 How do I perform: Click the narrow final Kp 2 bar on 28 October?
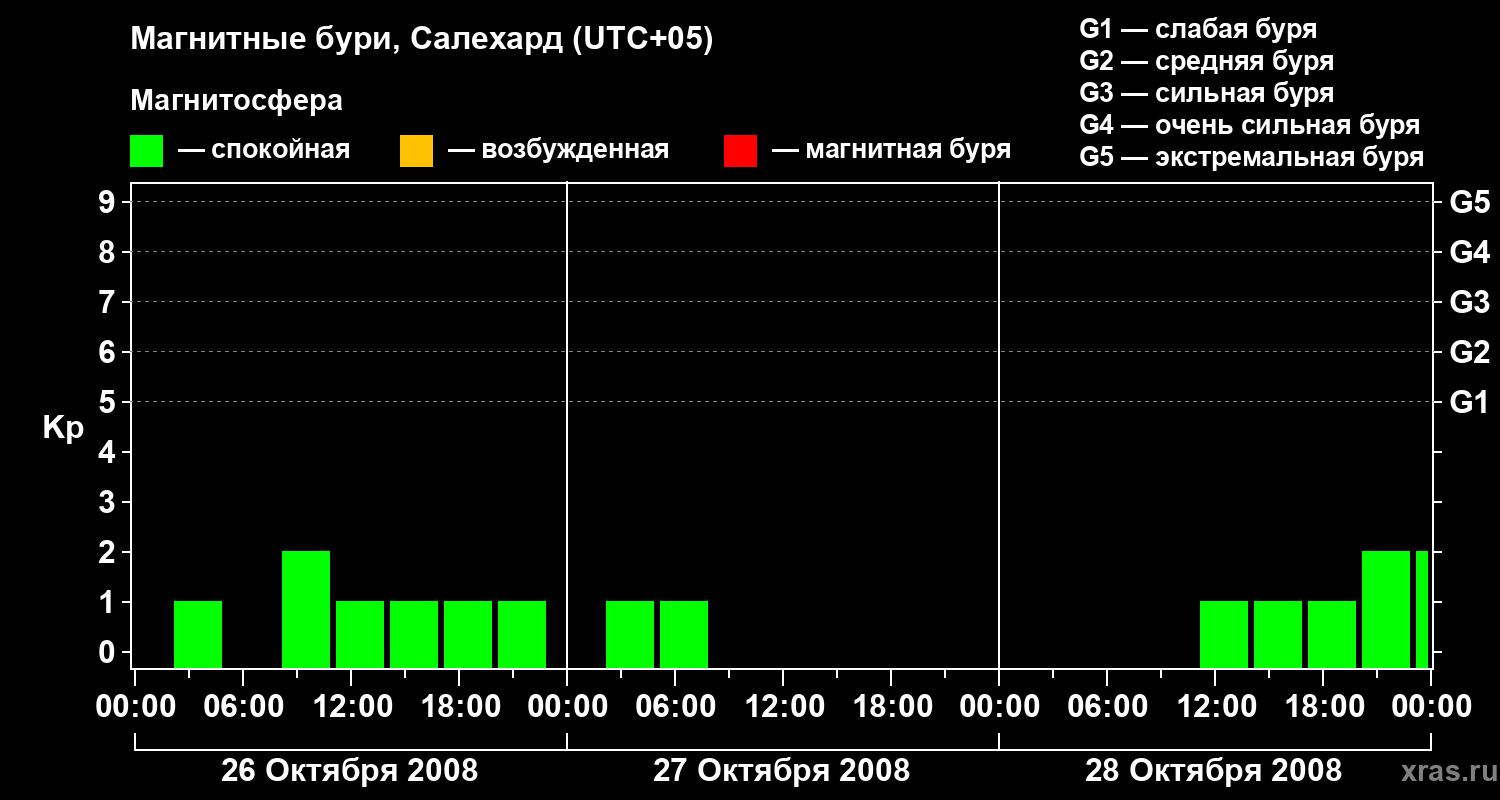1422,609
